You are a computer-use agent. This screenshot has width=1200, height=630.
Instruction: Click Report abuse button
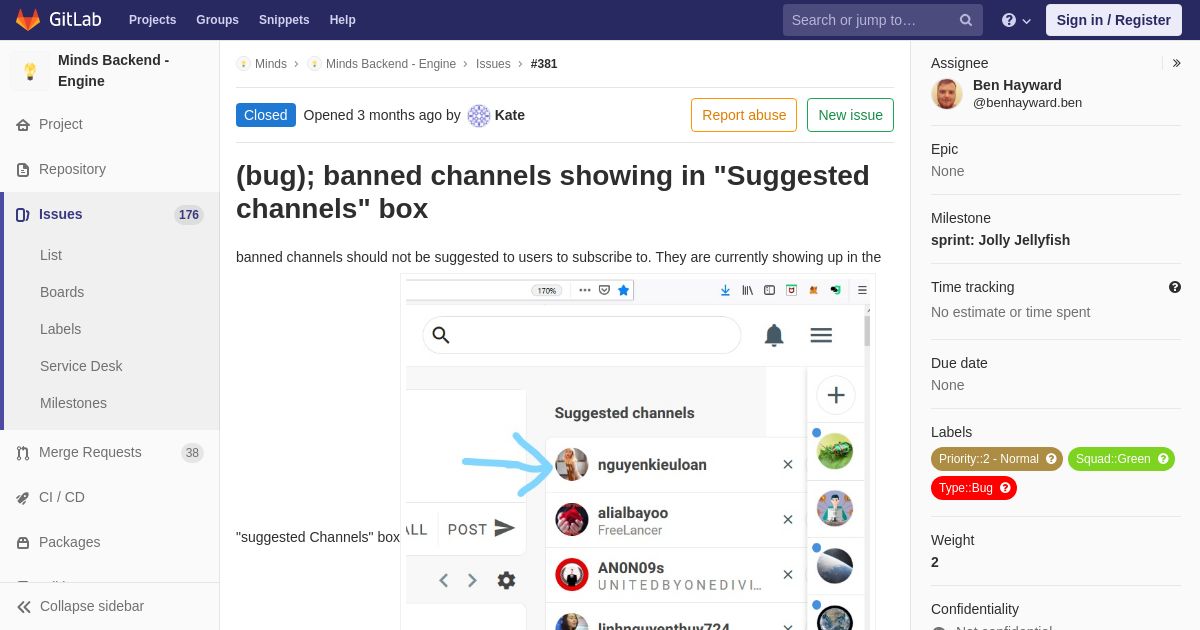(744, 115)
